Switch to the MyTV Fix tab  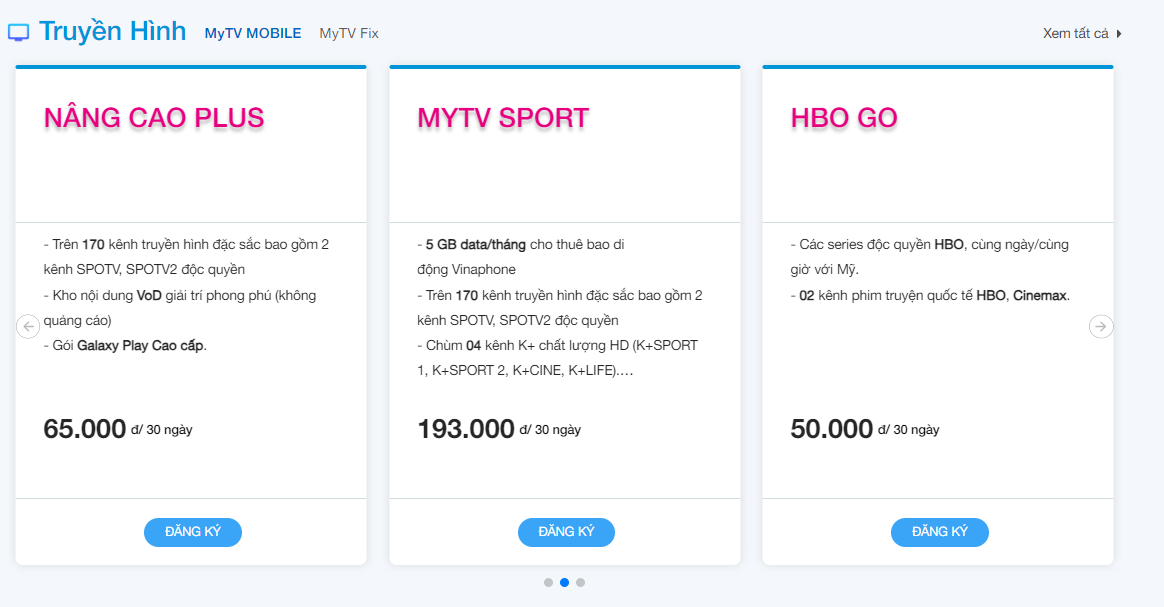(x=349, y=33)
